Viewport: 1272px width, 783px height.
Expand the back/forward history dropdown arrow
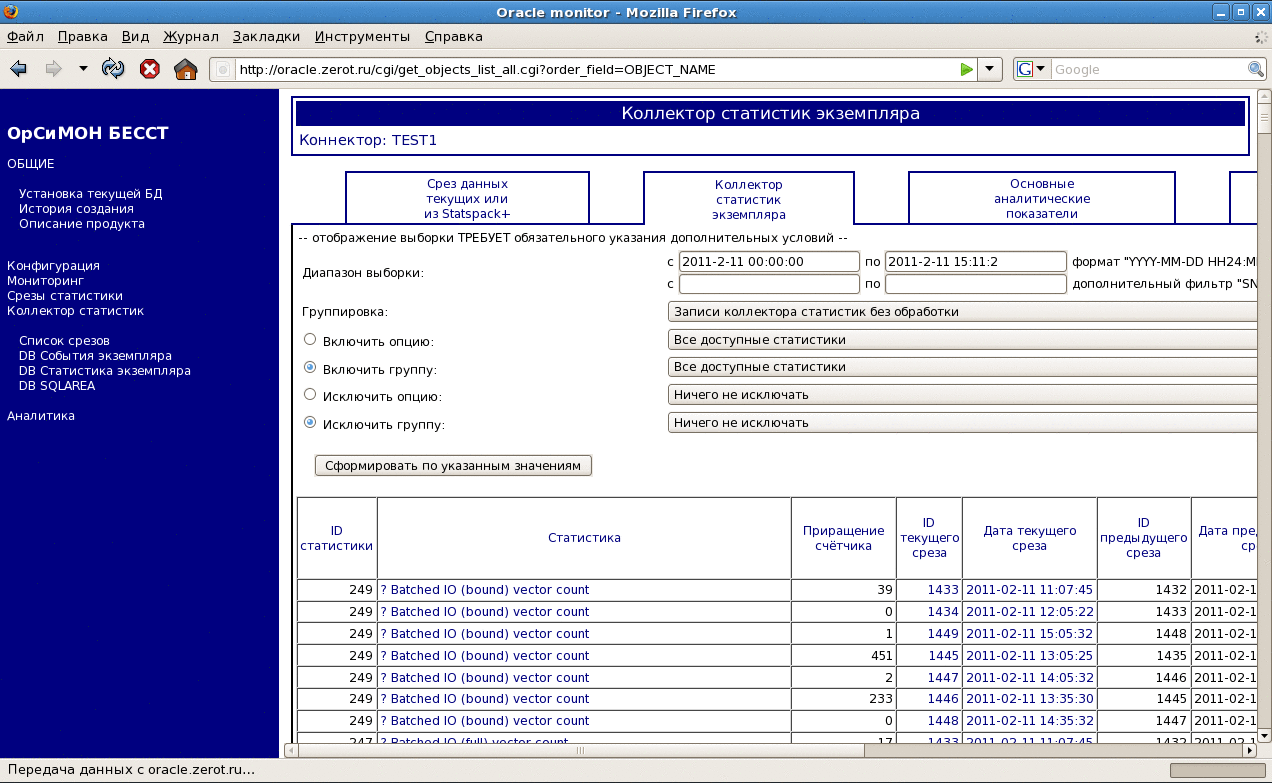83,69
